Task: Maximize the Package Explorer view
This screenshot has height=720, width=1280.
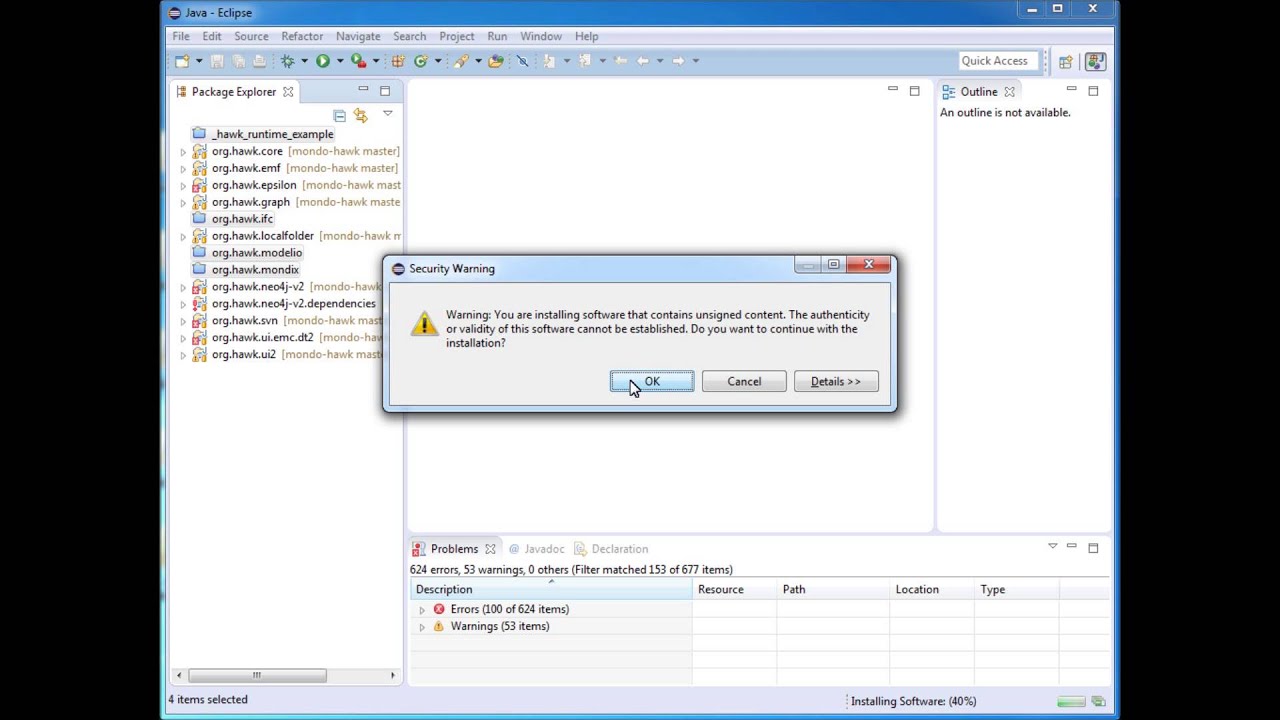Action: (x=385, y=91)
